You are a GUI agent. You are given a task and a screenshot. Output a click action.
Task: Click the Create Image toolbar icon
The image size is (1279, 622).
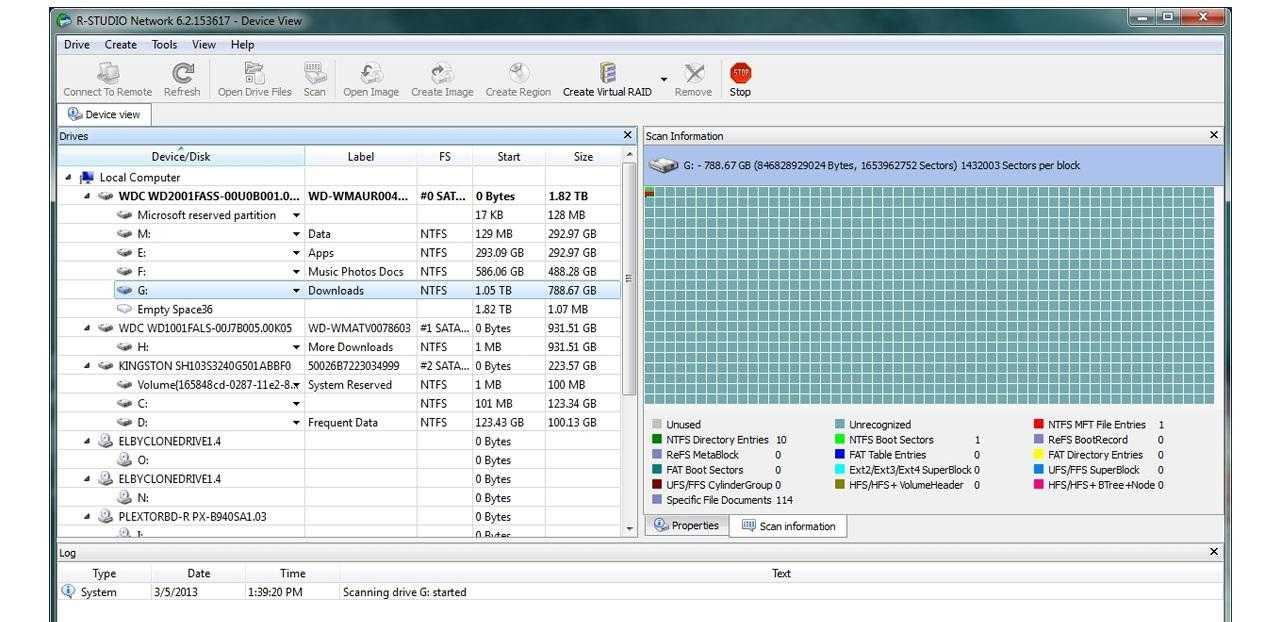[442, 74]
